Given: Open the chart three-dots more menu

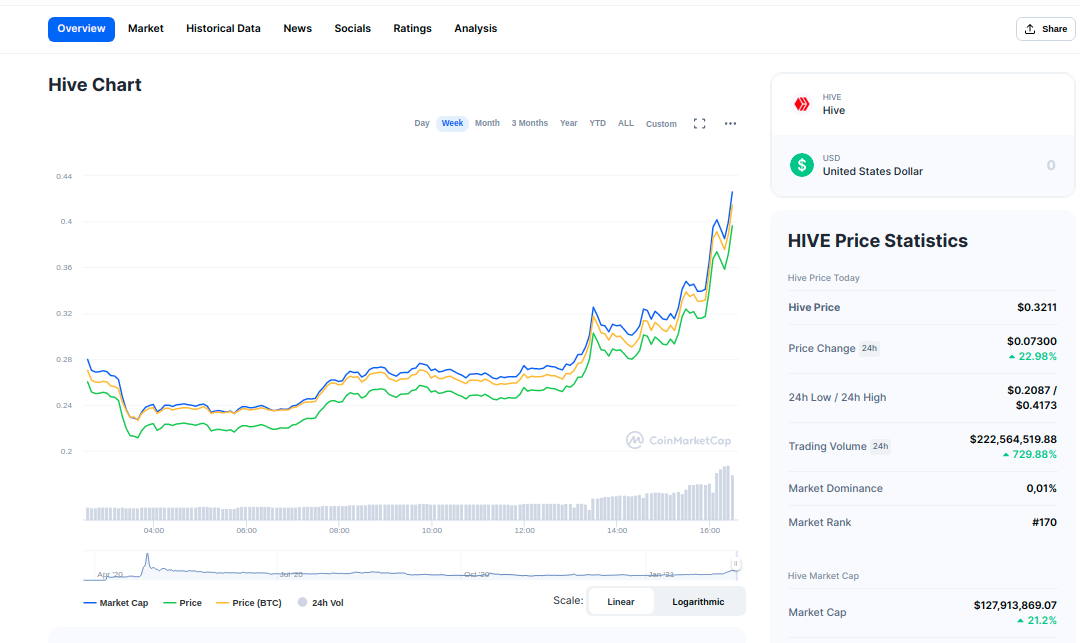Looking at the screenshot, I should (x=730, y=123).
